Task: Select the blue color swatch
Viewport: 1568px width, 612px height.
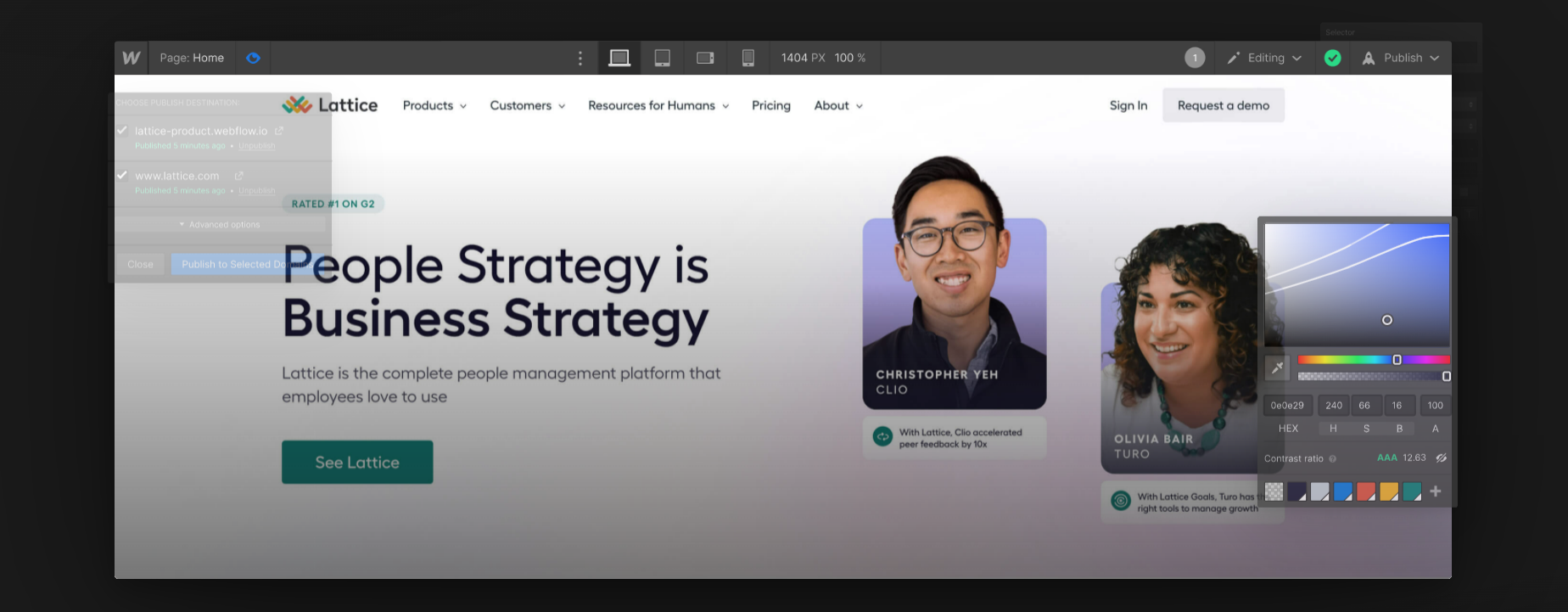Action: [1342, 491]
